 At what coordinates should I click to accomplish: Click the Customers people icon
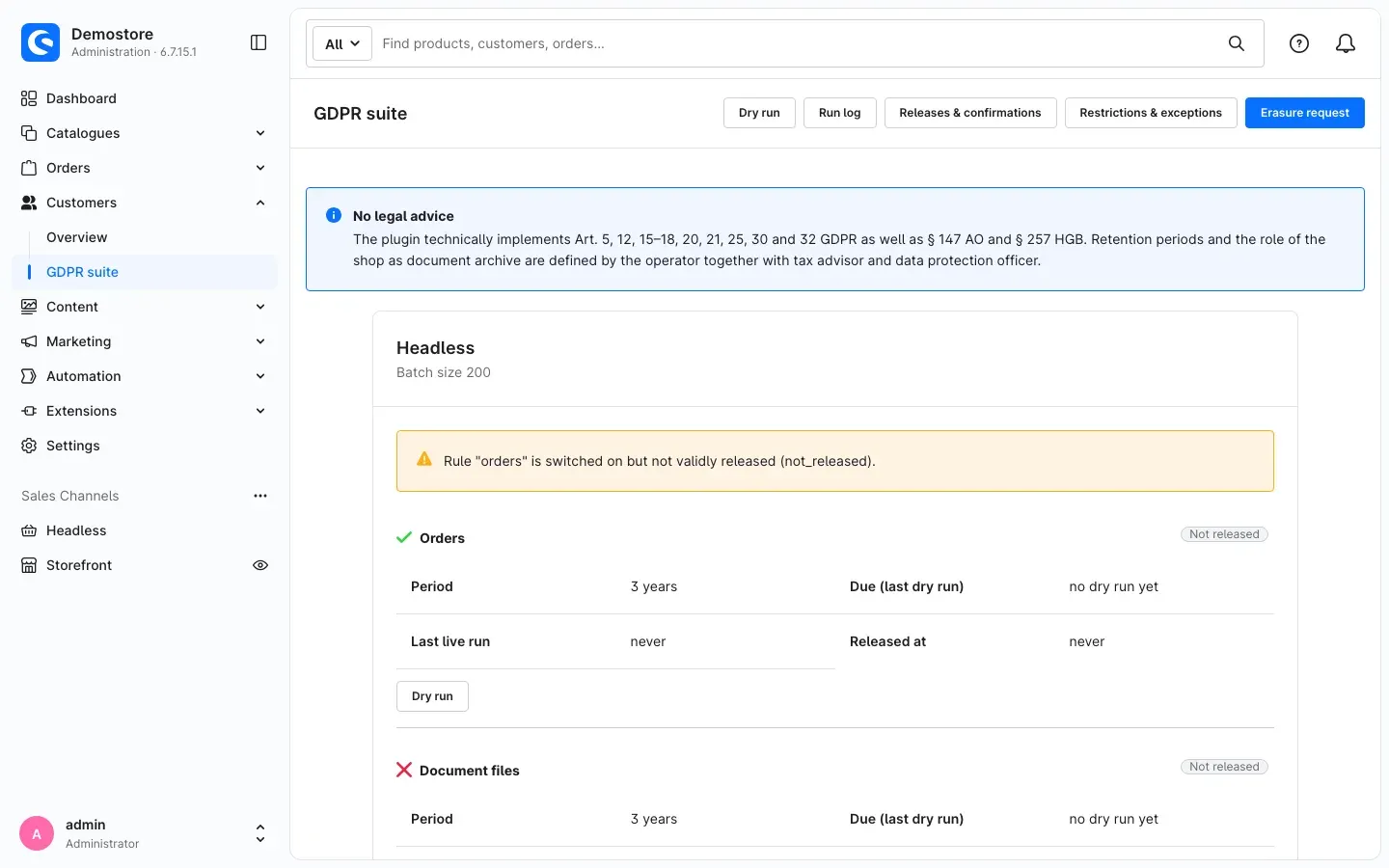[29, 203]
